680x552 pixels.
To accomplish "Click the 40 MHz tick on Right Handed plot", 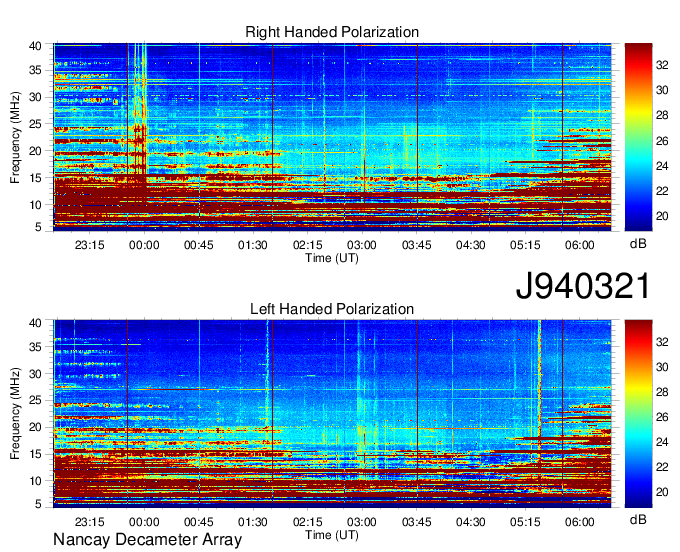I will pyautogui.click(x=35, y=46).
